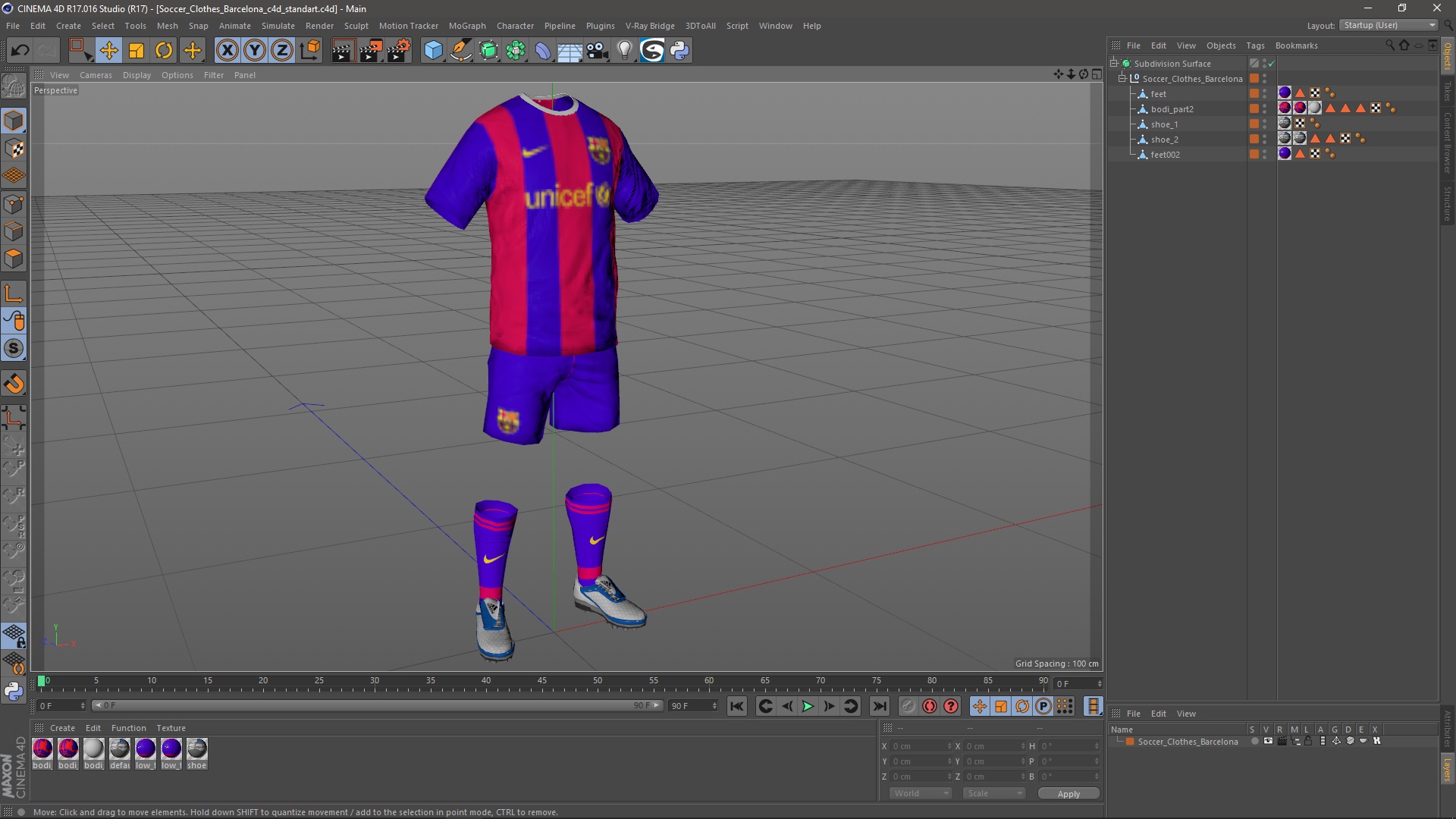Select the shoe_2 object
Screen dimensions: 1456x819
pyautogui.click(x=1164, y=140)
